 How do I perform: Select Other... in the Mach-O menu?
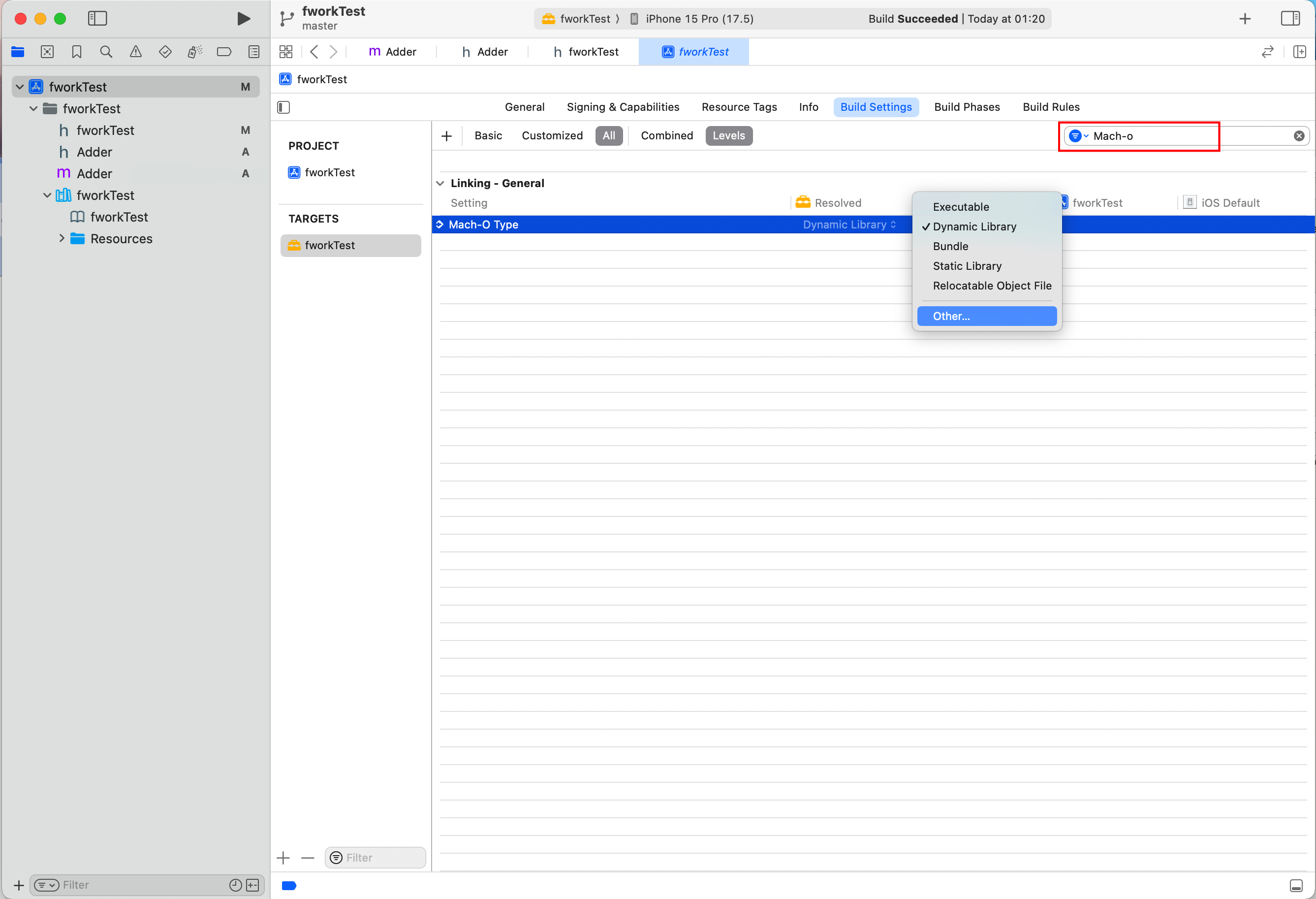[x=986, y=316]
